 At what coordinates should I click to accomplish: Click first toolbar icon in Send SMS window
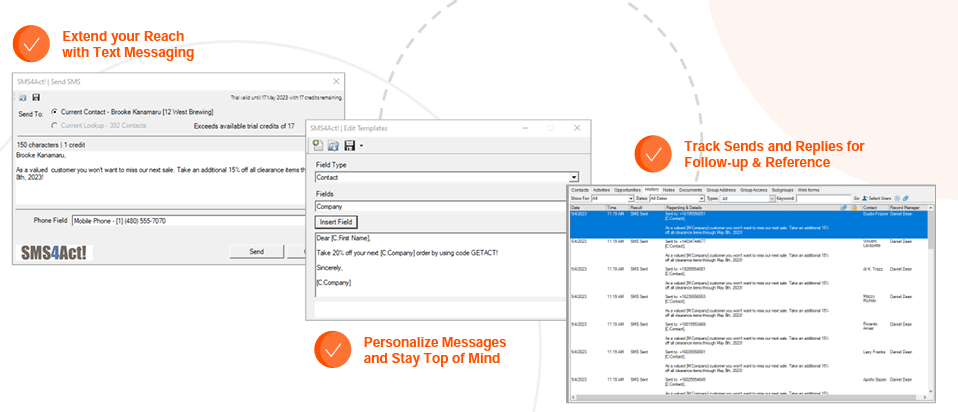coord(23,97)
